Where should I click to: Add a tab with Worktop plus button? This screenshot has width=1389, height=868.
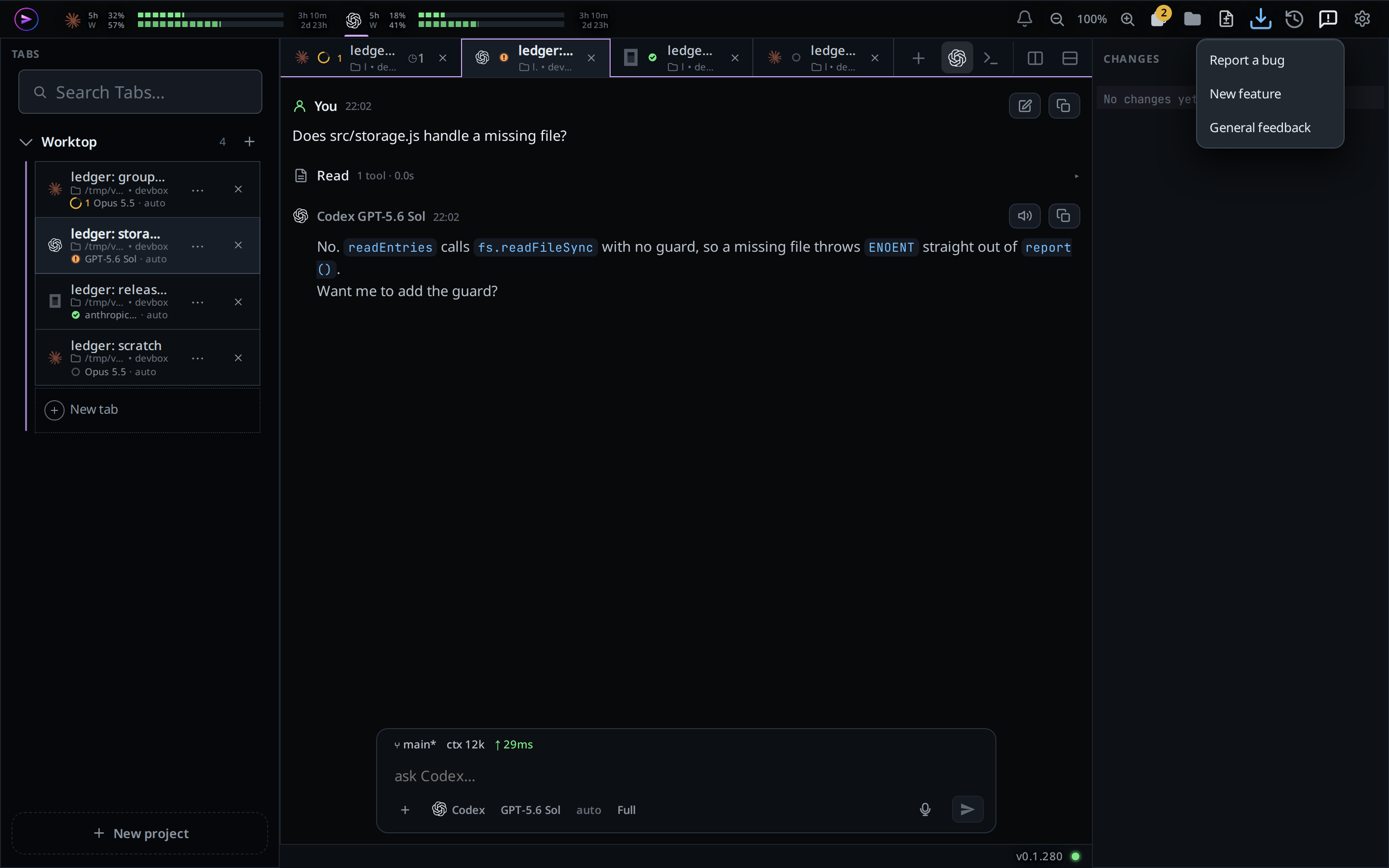coord(249,142)
